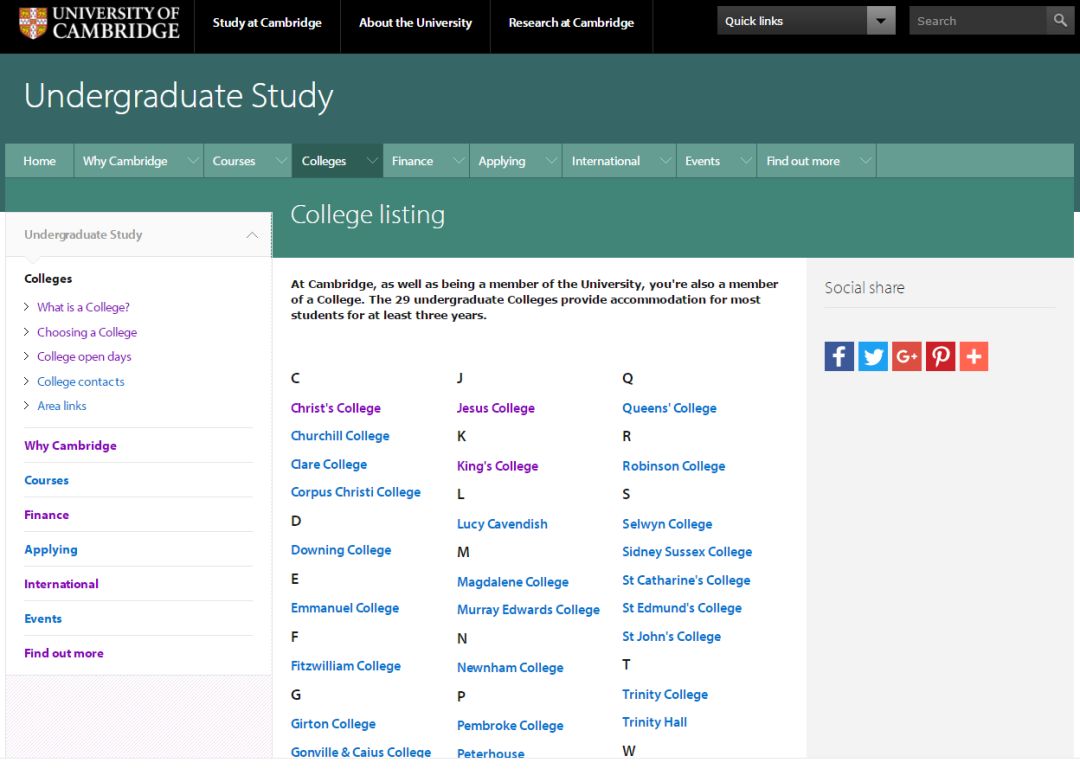Click the University of Cambridge logo
Viewport: 1080px width, 769px height.
[x=99, y=23]
